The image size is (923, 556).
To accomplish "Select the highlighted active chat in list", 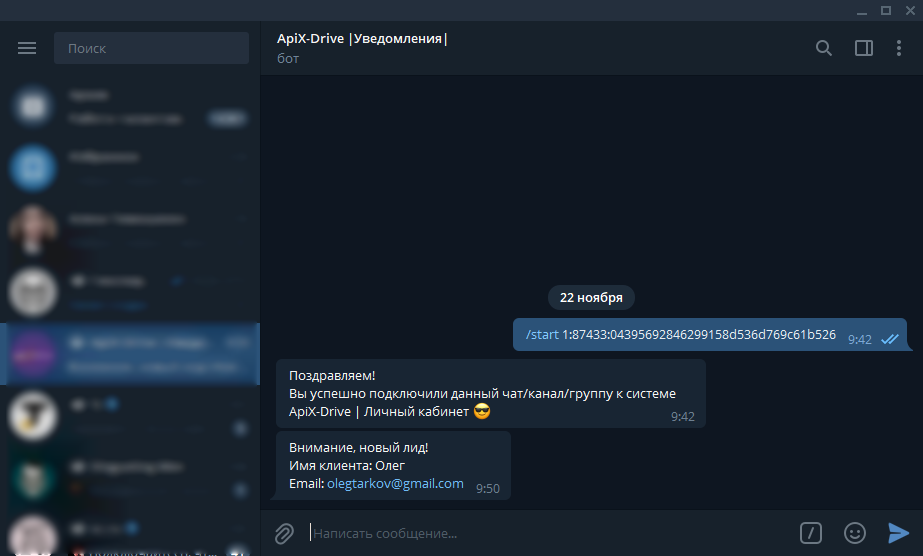I will pyautogui.click(x=130, y=354).
